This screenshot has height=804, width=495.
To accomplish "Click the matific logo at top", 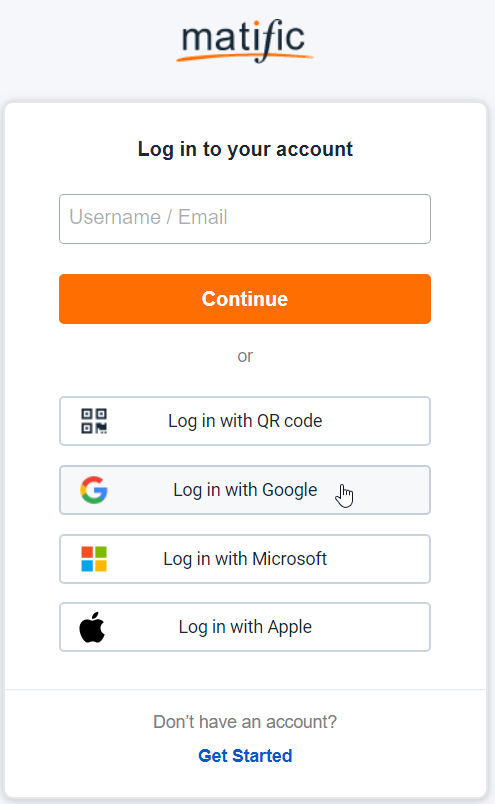I will (245, 41).
